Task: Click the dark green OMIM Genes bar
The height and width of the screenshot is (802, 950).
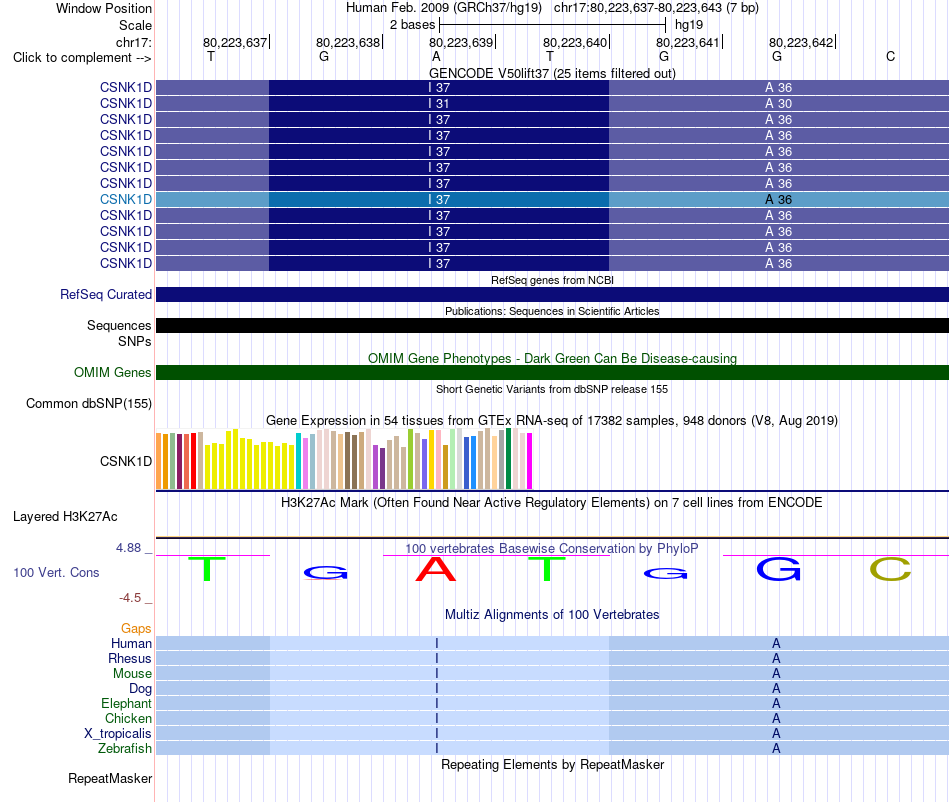Action: (552, 373)
